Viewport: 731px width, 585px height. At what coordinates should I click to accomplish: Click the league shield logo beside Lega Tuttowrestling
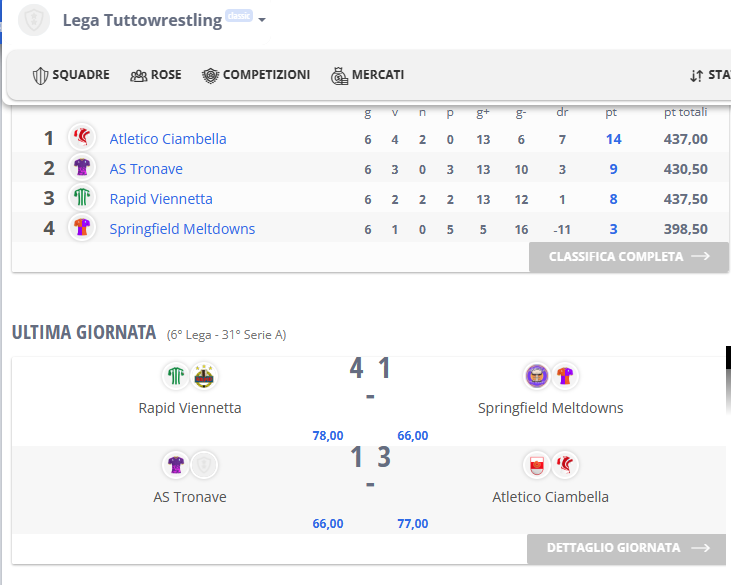point(34,20)
